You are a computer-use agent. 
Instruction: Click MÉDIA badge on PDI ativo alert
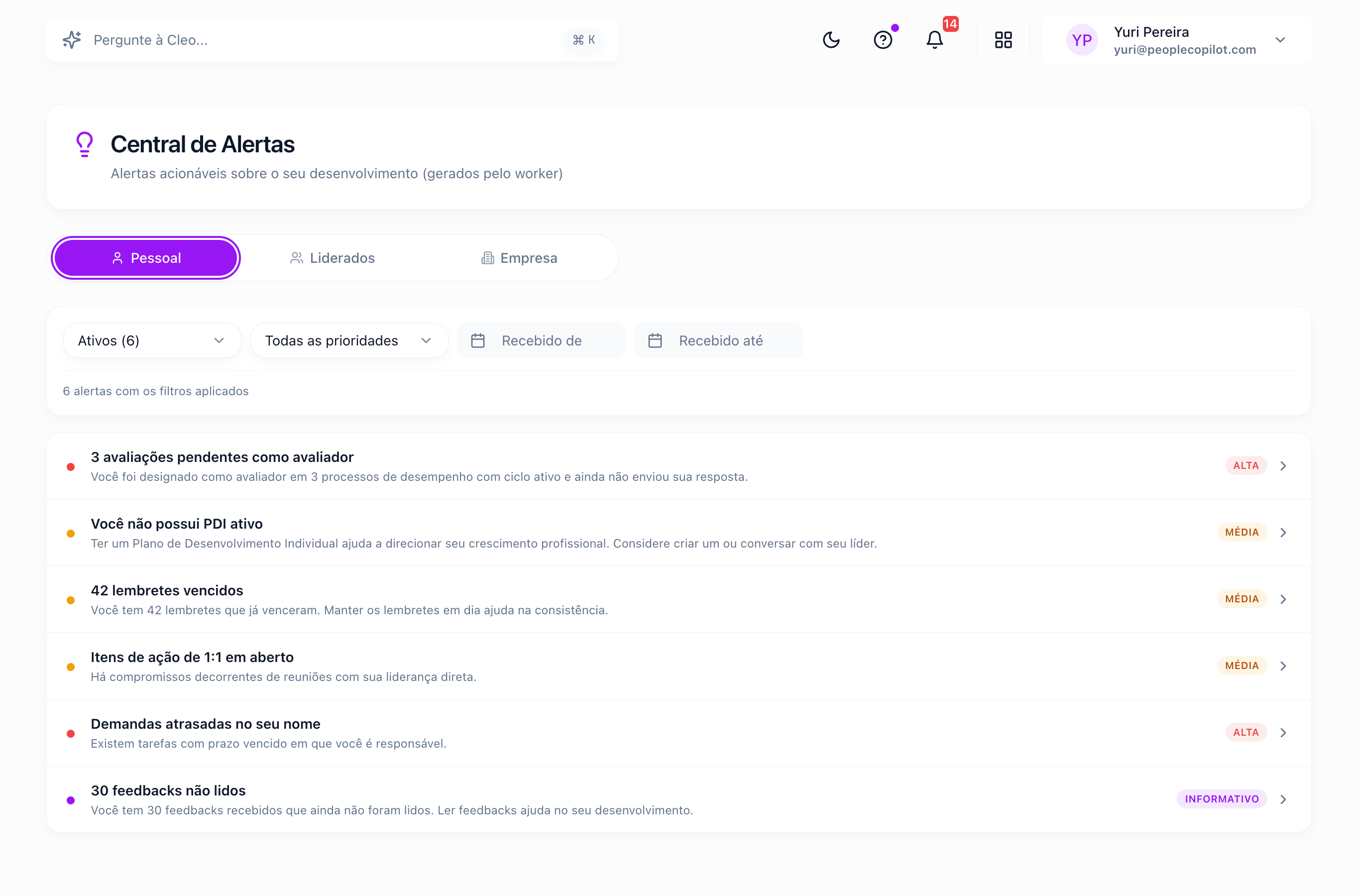click(x=1242, y=533)
